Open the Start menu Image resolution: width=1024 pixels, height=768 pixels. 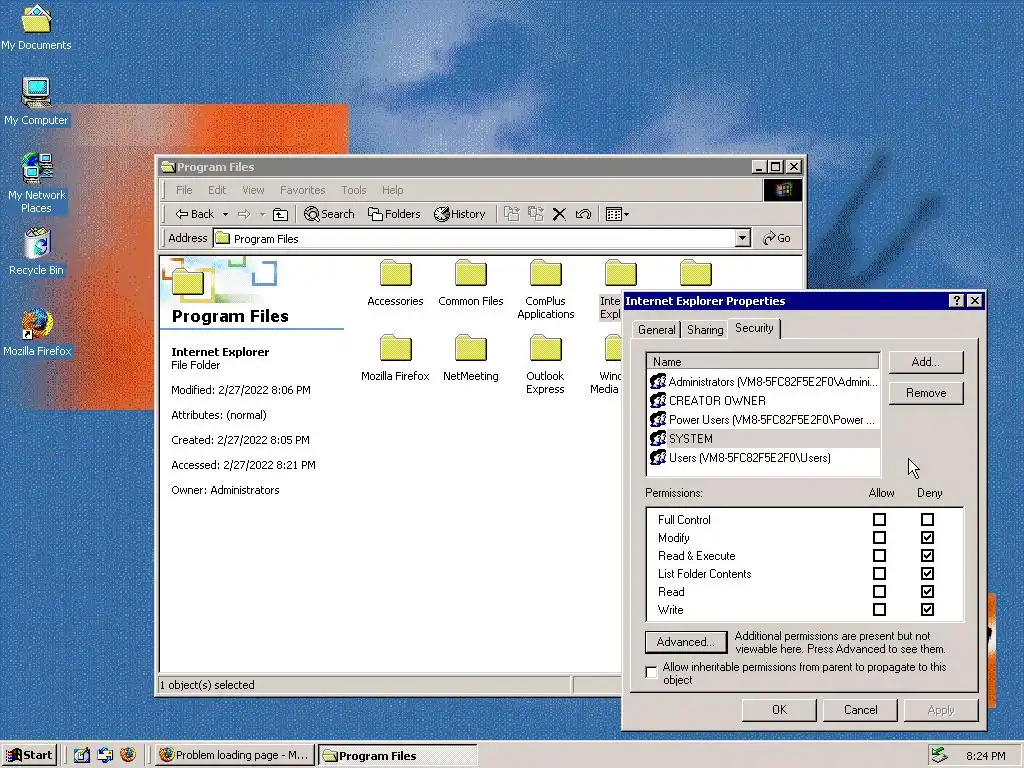tap(29, 755)
